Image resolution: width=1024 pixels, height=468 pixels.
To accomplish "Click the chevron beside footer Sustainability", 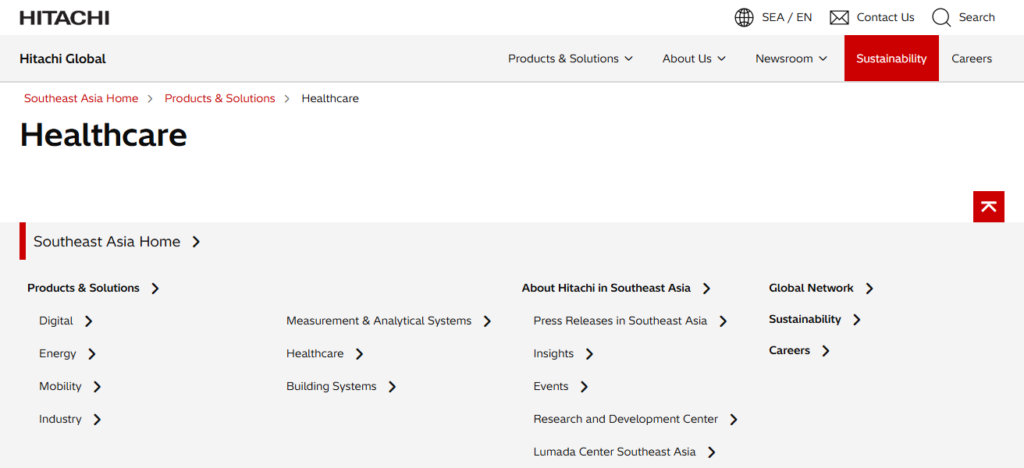I will tap(857, 320).
